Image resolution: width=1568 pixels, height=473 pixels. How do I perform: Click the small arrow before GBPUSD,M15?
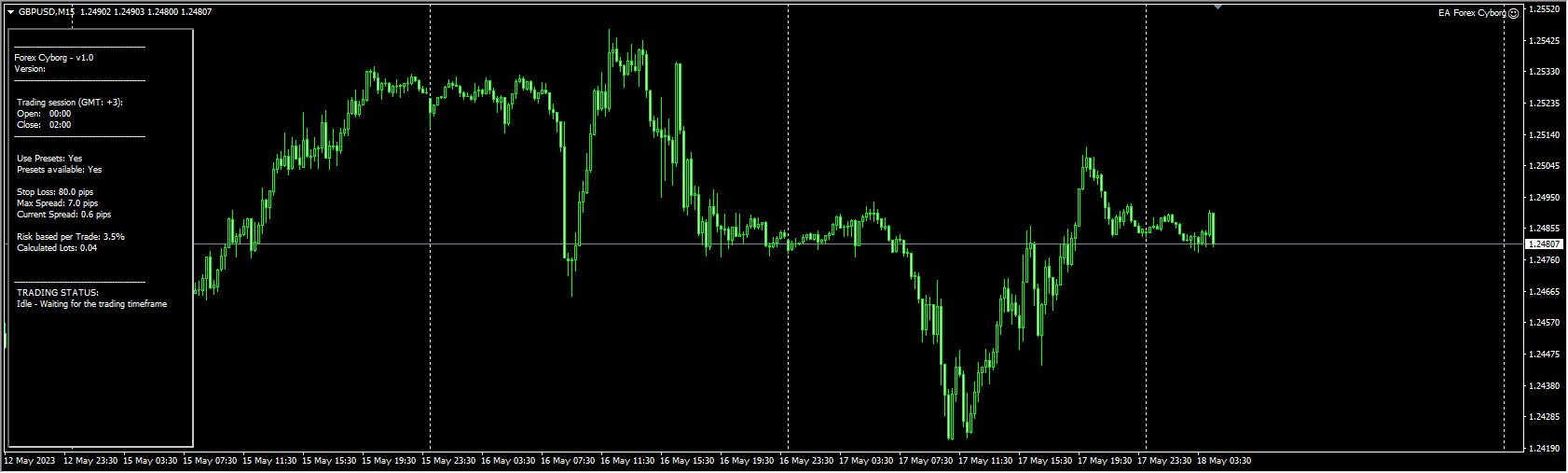[x=10, y=12]
